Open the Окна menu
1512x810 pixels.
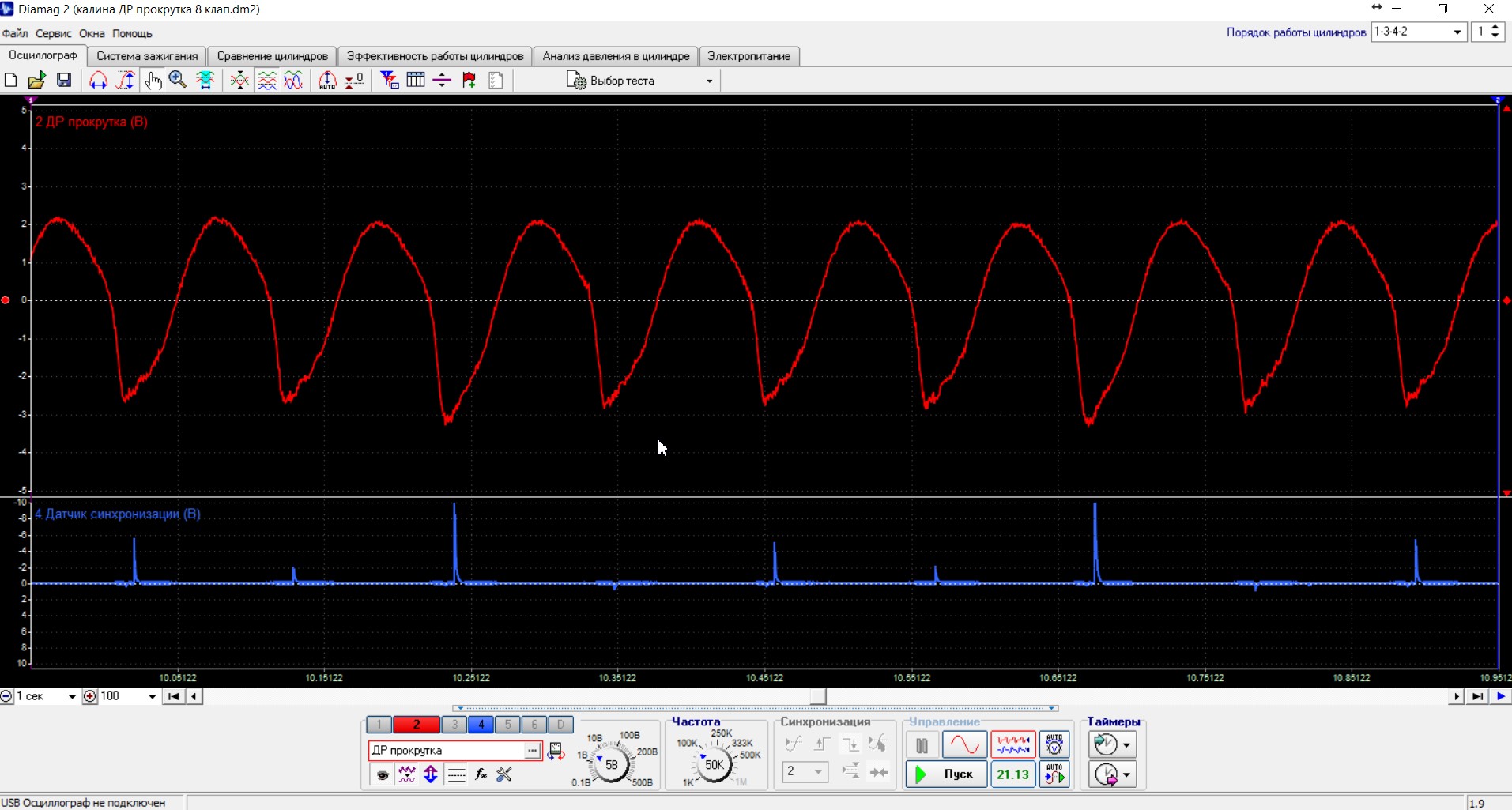[x=92, y=33]
